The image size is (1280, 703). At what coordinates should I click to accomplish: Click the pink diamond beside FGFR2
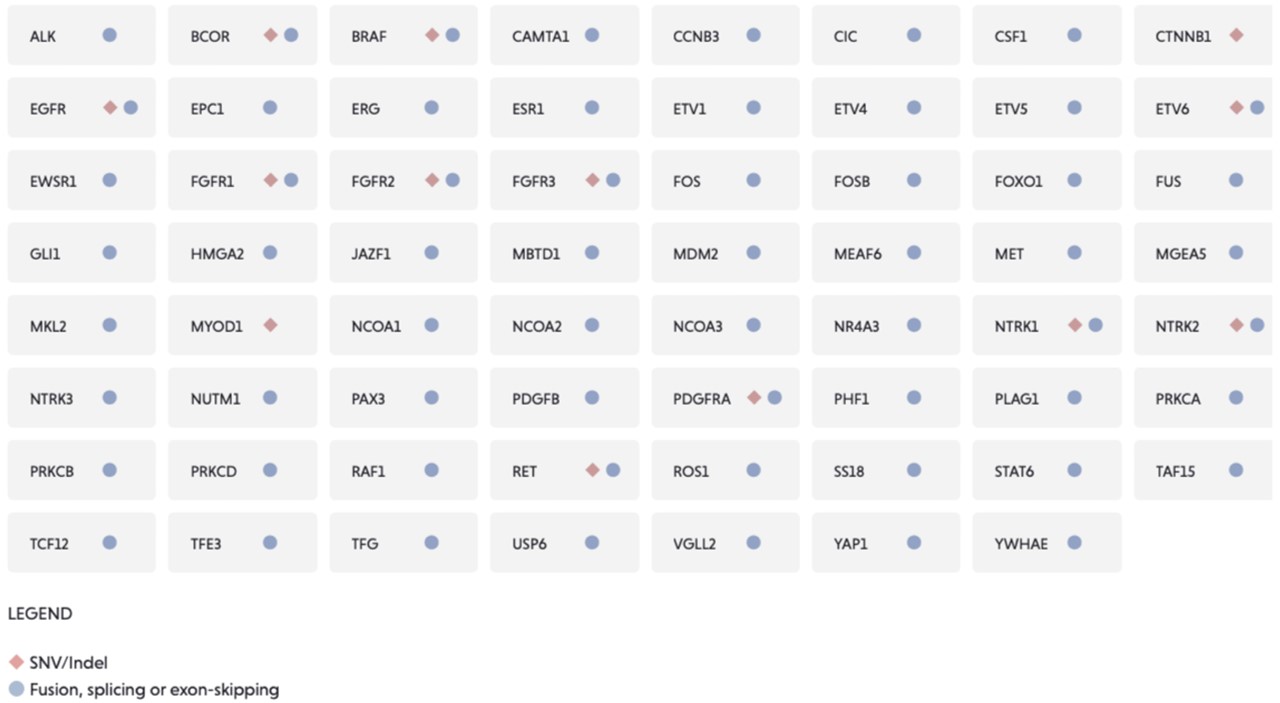(432, 180)
